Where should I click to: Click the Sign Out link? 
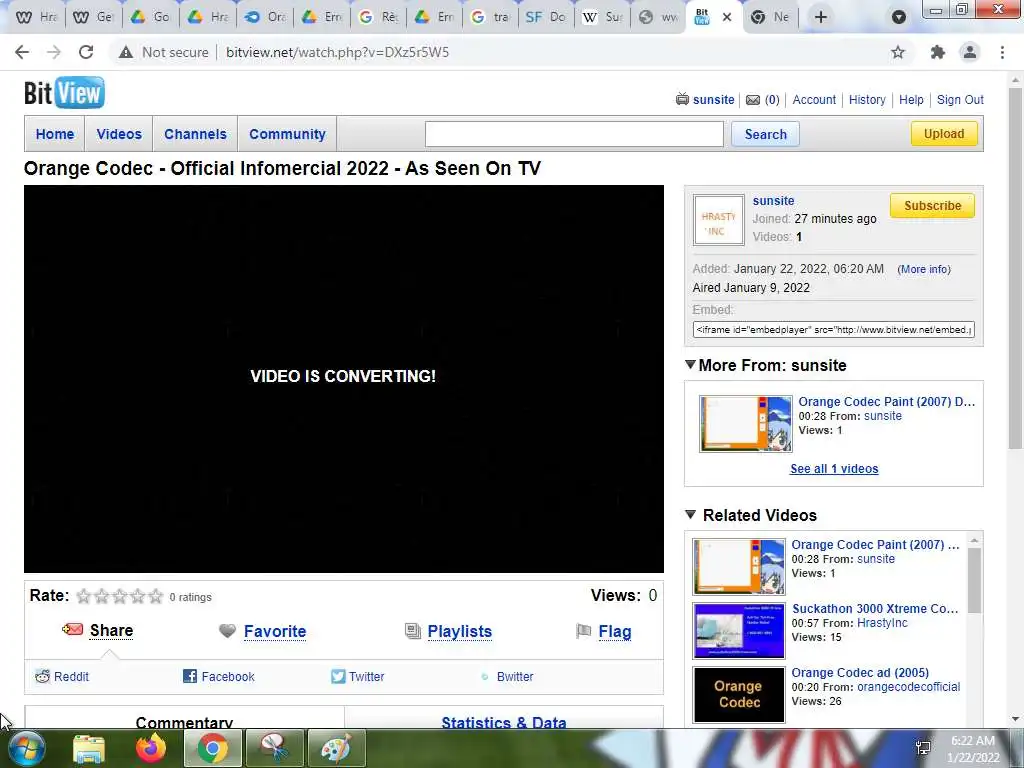[x=960, y=100]
